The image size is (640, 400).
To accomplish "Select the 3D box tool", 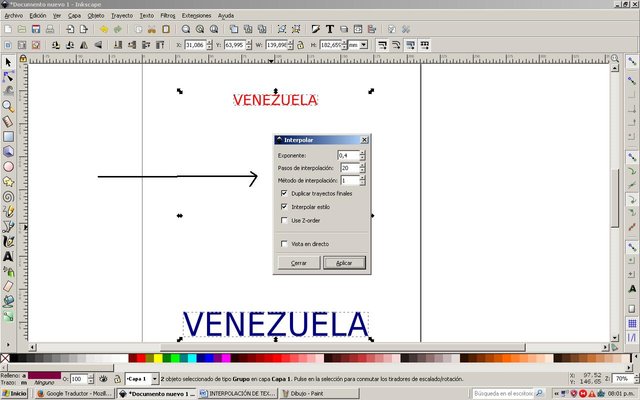I will (8, 151).
